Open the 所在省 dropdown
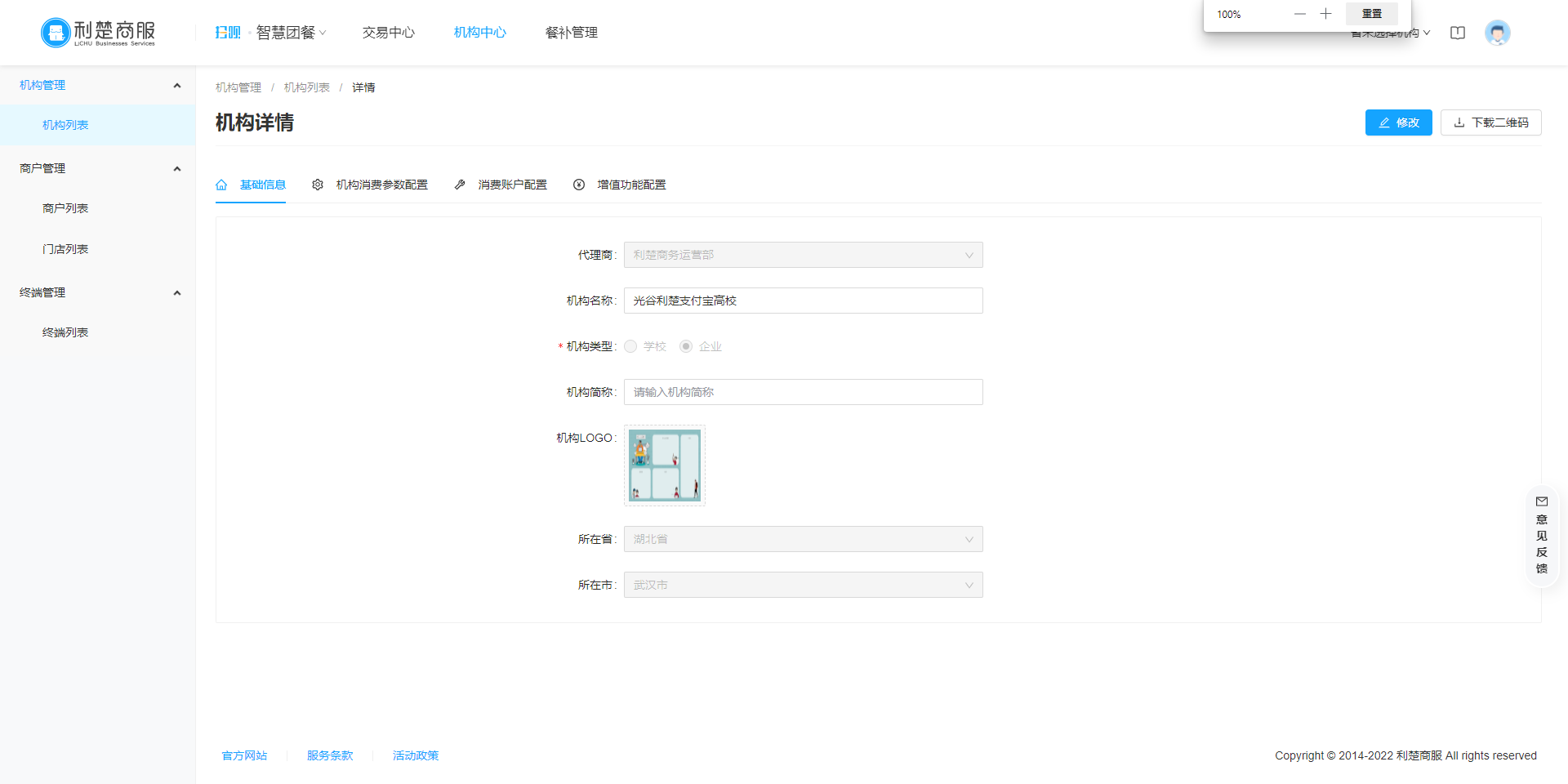 click(x=804, y=539)
